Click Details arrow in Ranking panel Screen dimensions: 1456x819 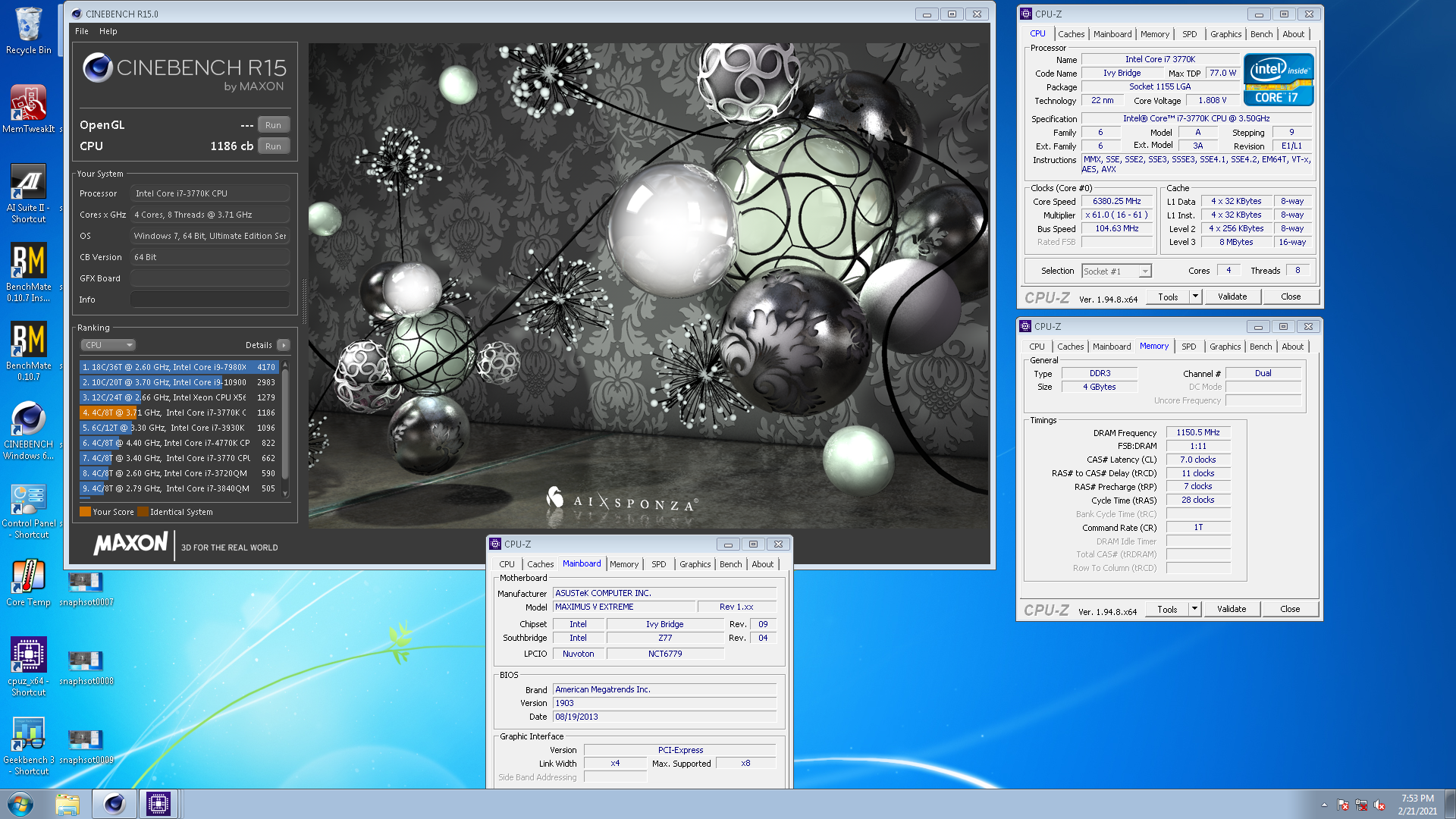pyautogui.click(x=284, y=345)
